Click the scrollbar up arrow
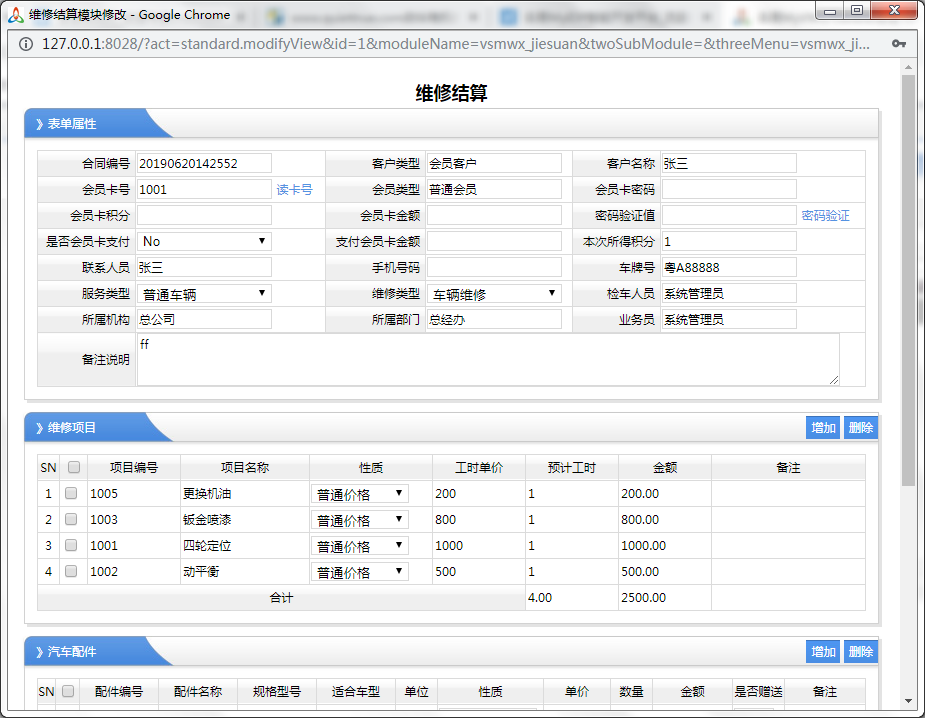 tap(908, 66)
